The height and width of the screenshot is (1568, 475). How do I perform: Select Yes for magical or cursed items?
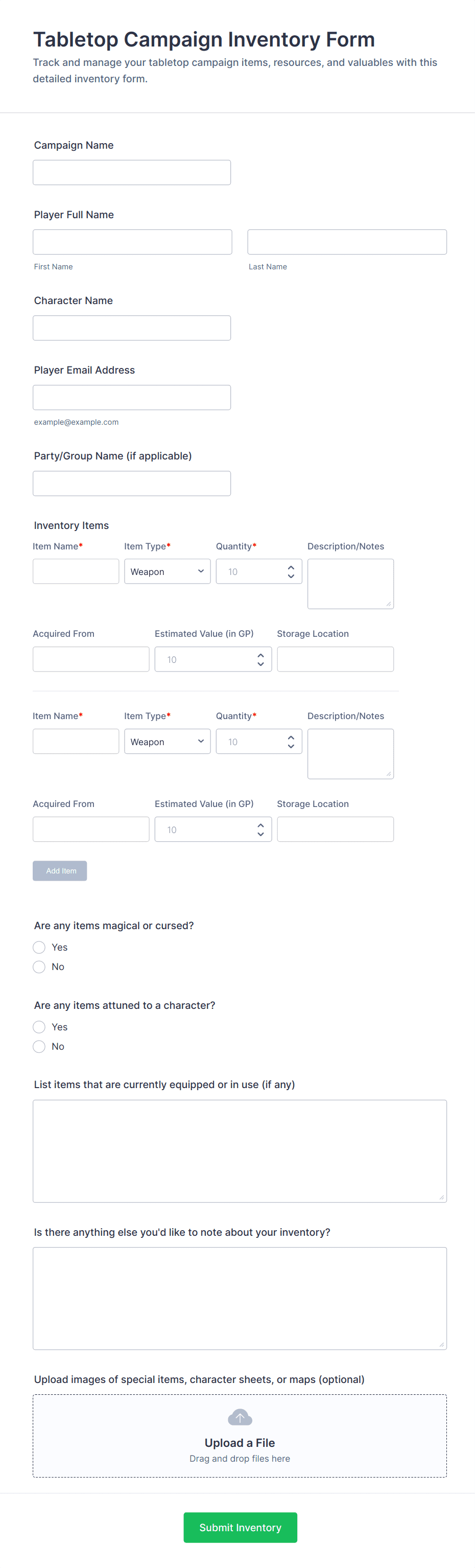coord(39,947)
